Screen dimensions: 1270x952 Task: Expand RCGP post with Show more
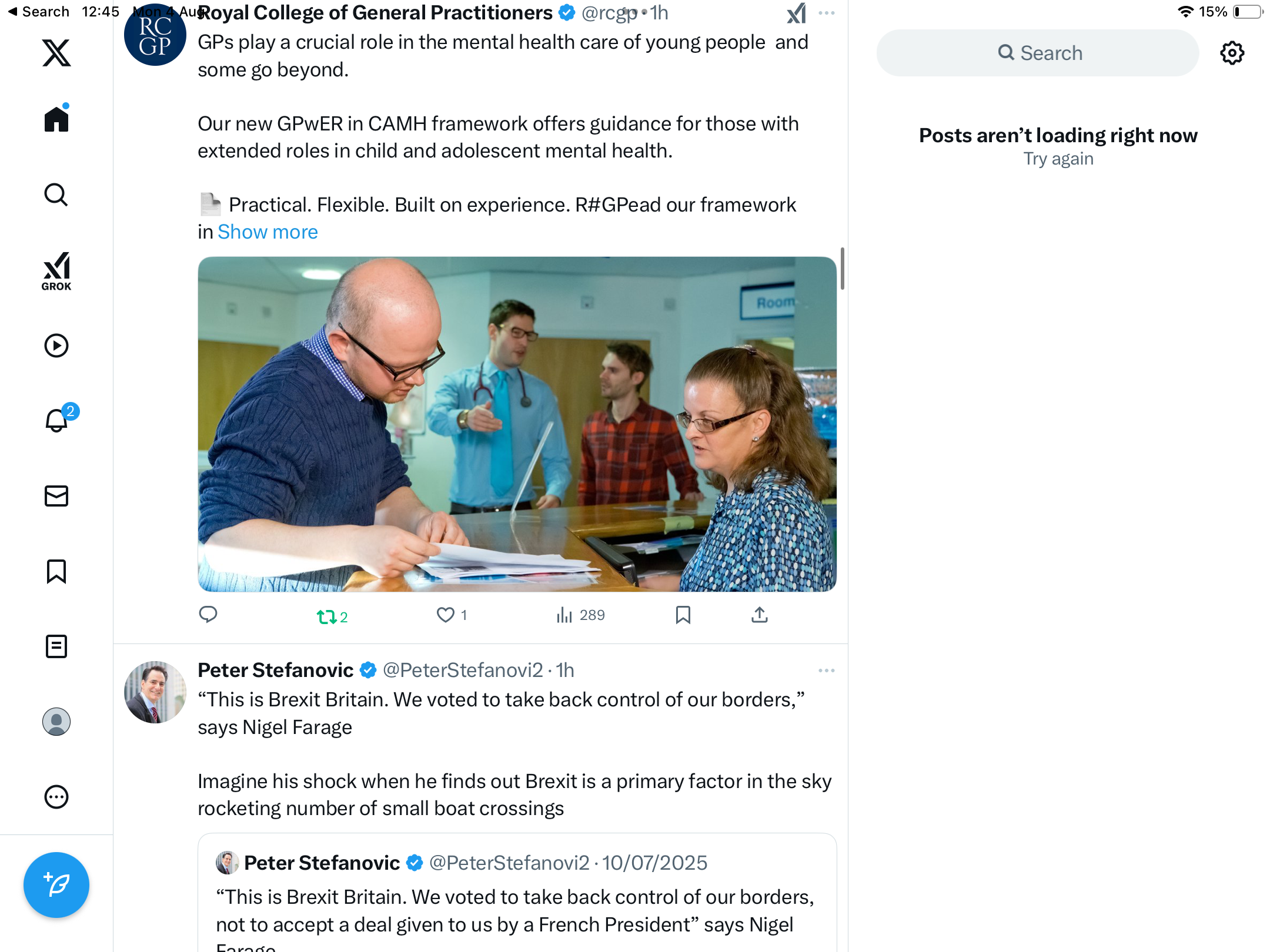click(268, 232)
